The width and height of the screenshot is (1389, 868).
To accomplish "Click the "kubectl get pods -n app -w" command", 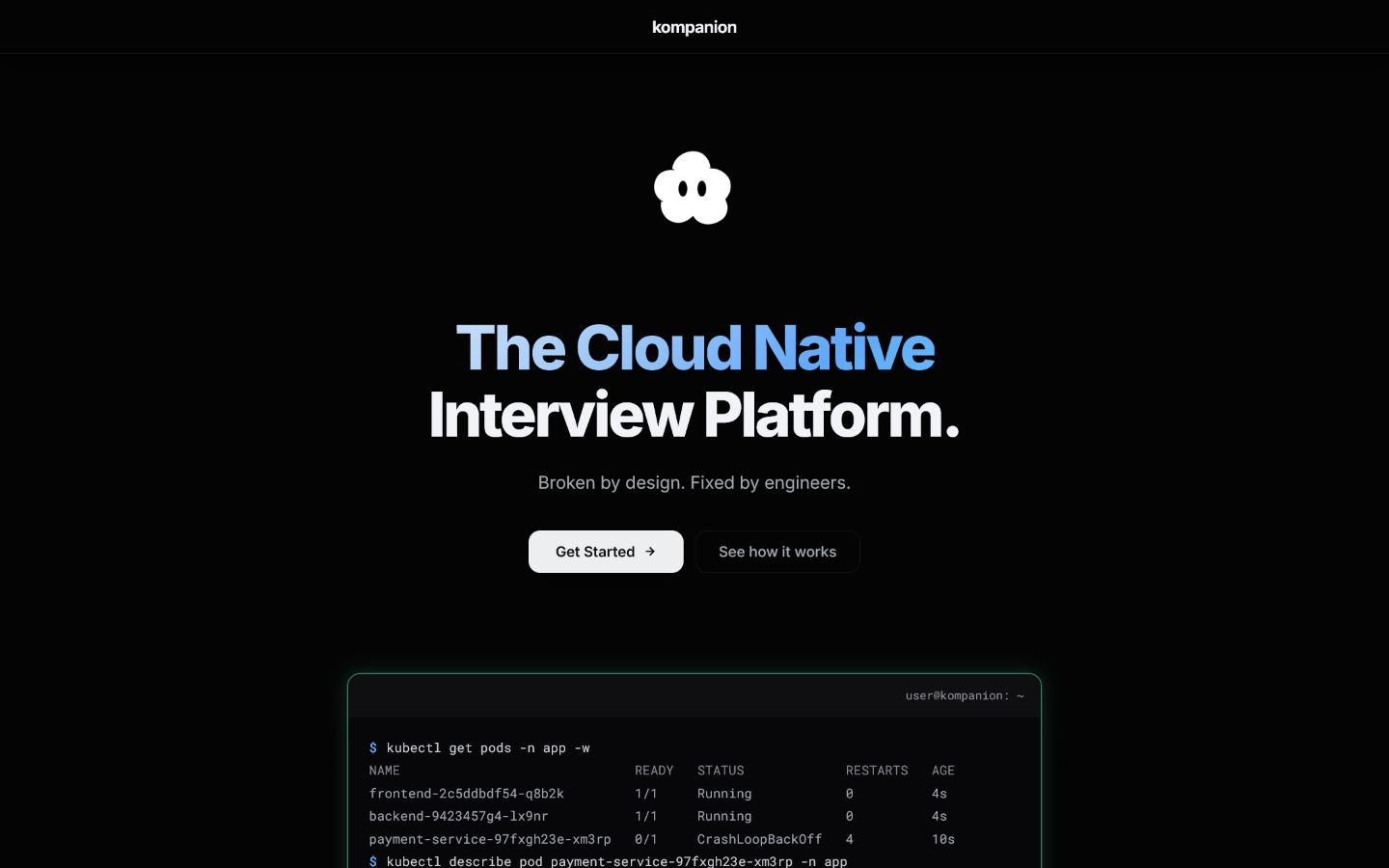I will pyautogui.click(x=488, y=747).
